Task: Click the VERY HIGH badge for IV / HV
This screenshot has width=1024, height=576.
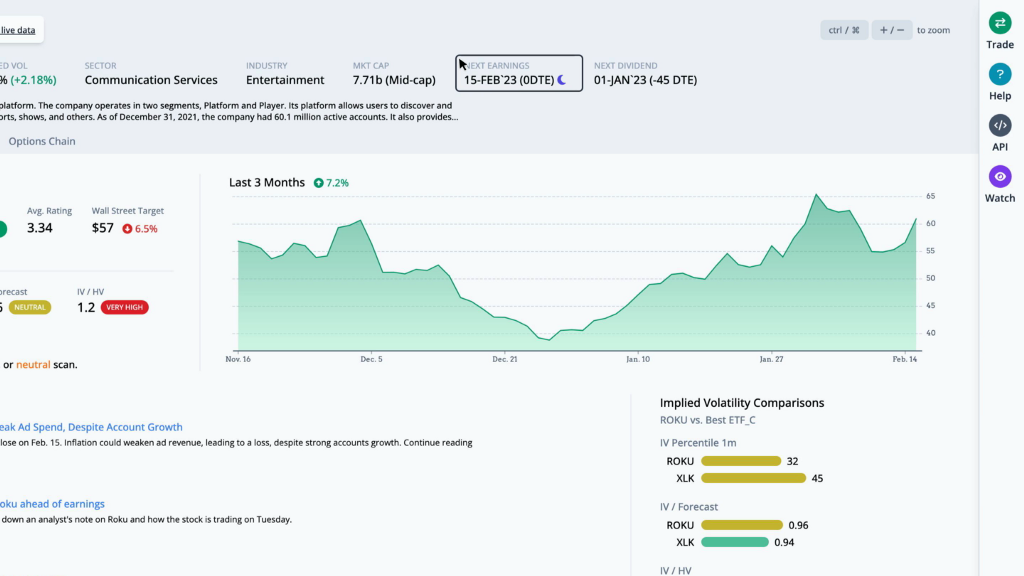Action: pyautogui.click(x=125, y=308)
